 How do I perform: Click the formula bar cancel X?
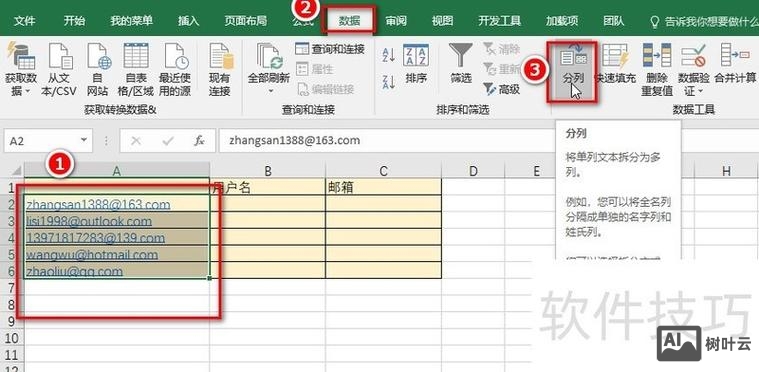[x=136, y=141]
